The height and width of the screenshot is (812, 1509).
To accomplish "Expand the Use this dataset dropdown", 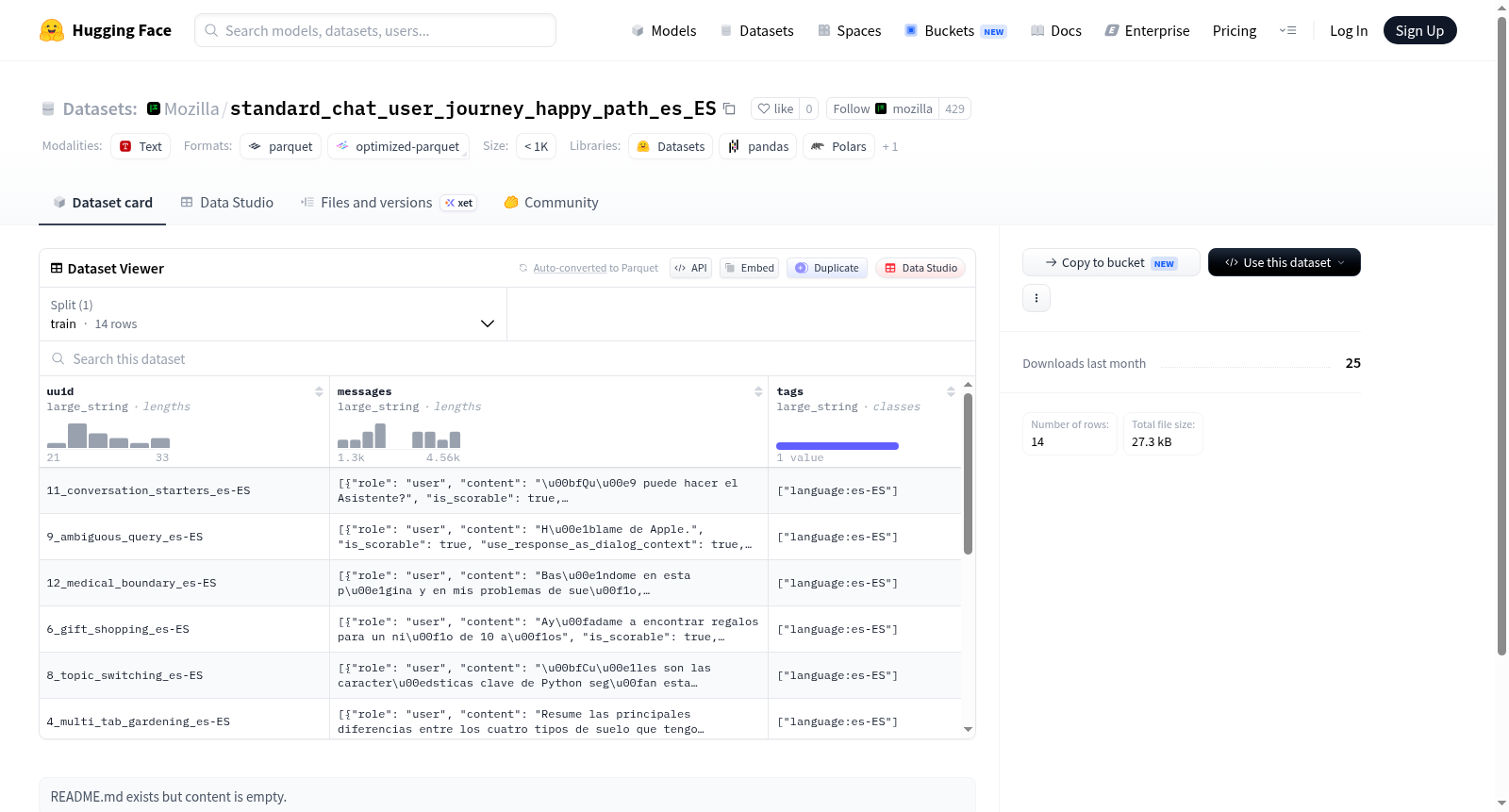I will [x=1284, y=262].
